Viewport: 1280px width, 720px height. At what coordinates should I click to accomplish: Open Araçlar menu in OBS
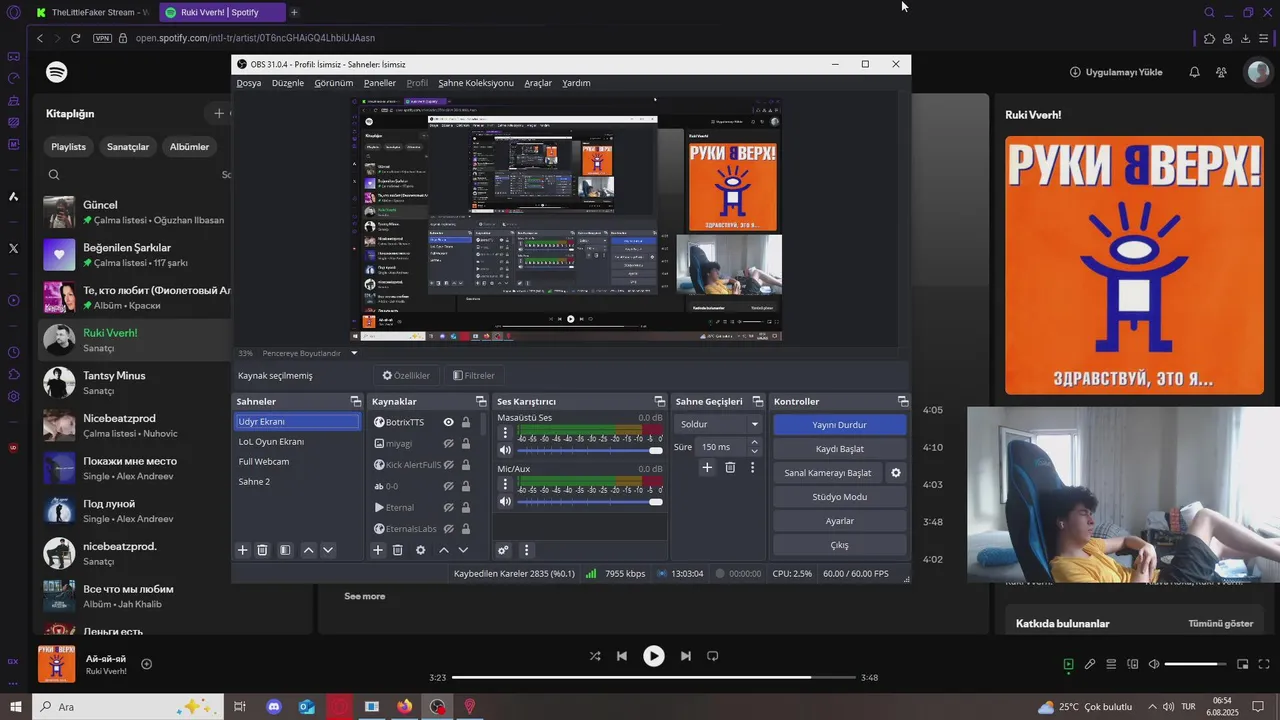[538, 83]
